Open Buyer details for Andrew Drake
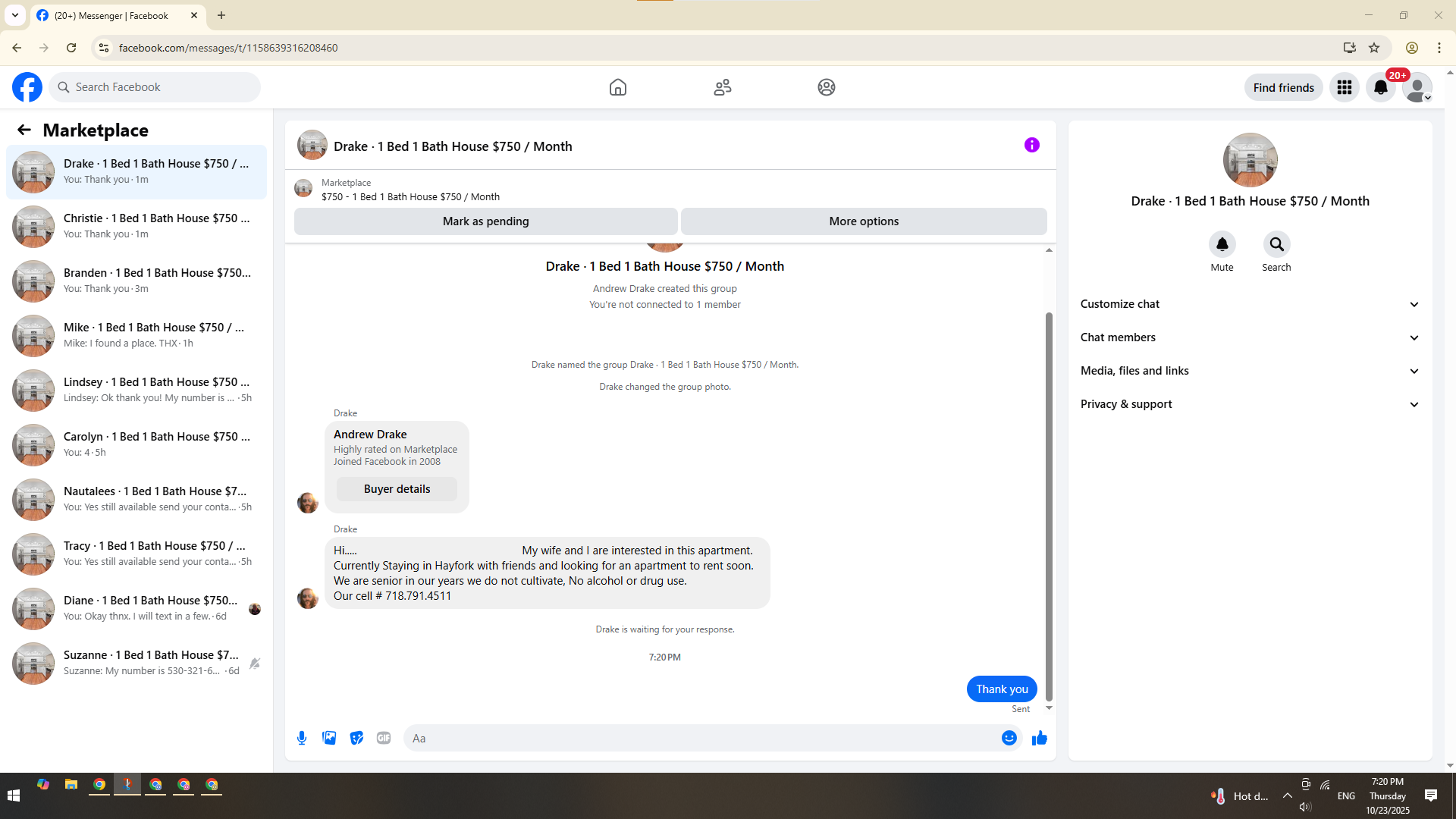Image resolution: width=1456 pixels, height=819 pixels. (x=397, y=489)
